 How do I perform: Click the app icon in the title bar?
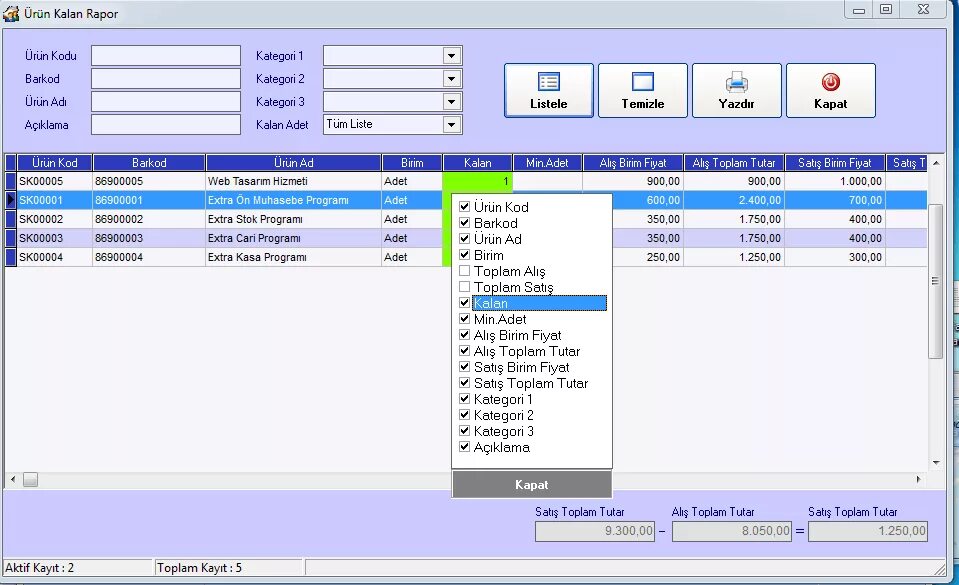(x=11, y=13)
